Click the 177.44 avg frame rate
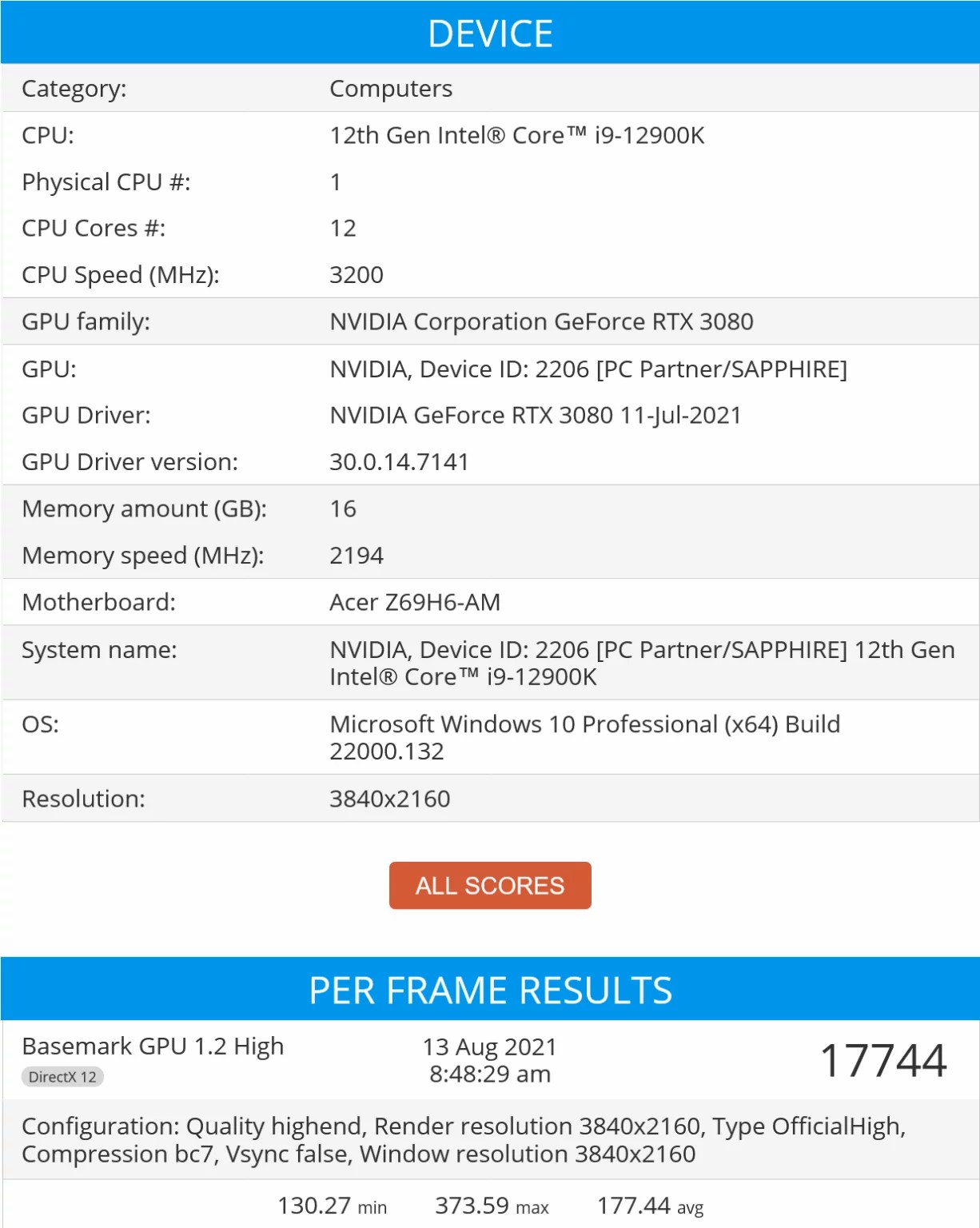This screenshot has width=980, height=1228. (x=650, y=1206)
